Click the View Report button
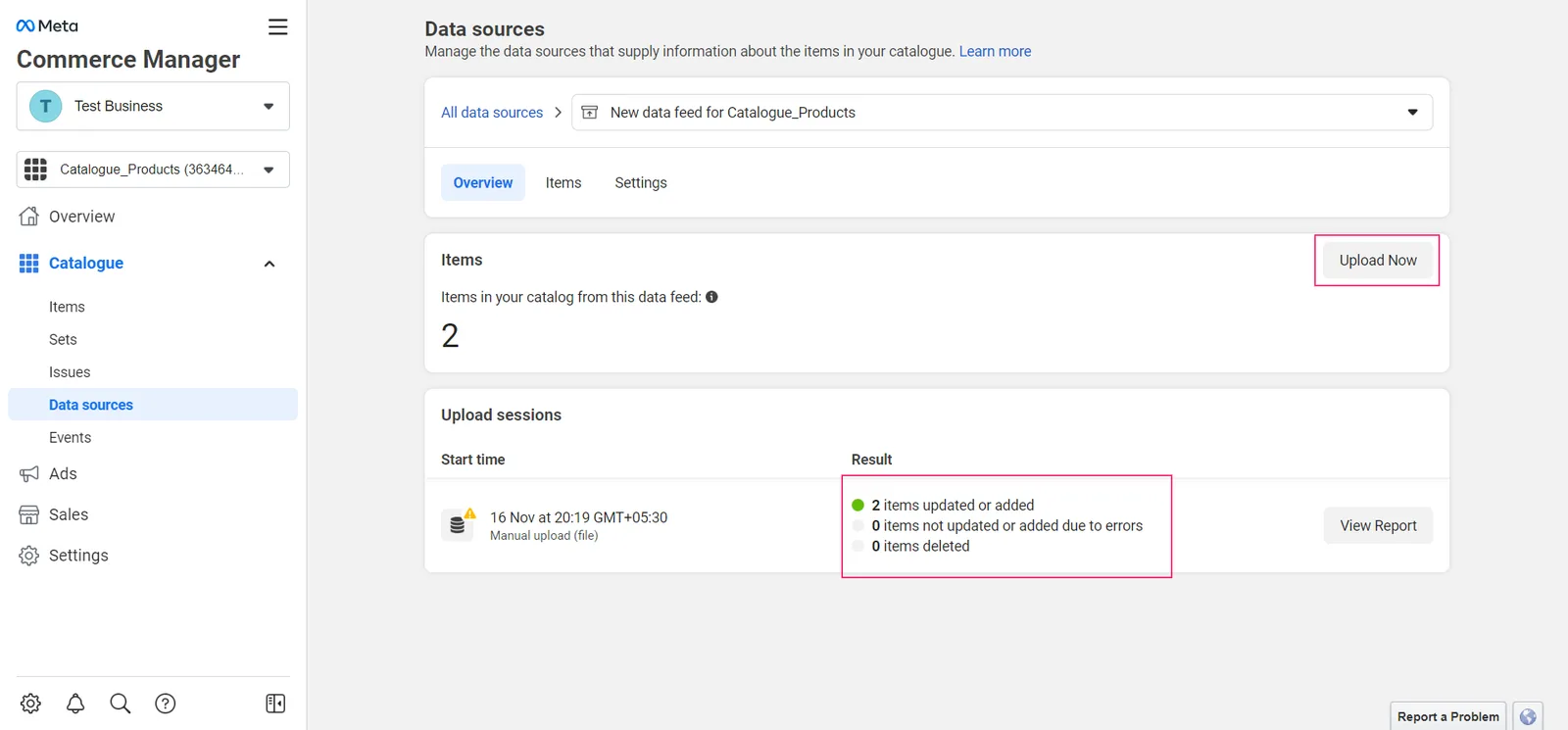 point(1378,526)
